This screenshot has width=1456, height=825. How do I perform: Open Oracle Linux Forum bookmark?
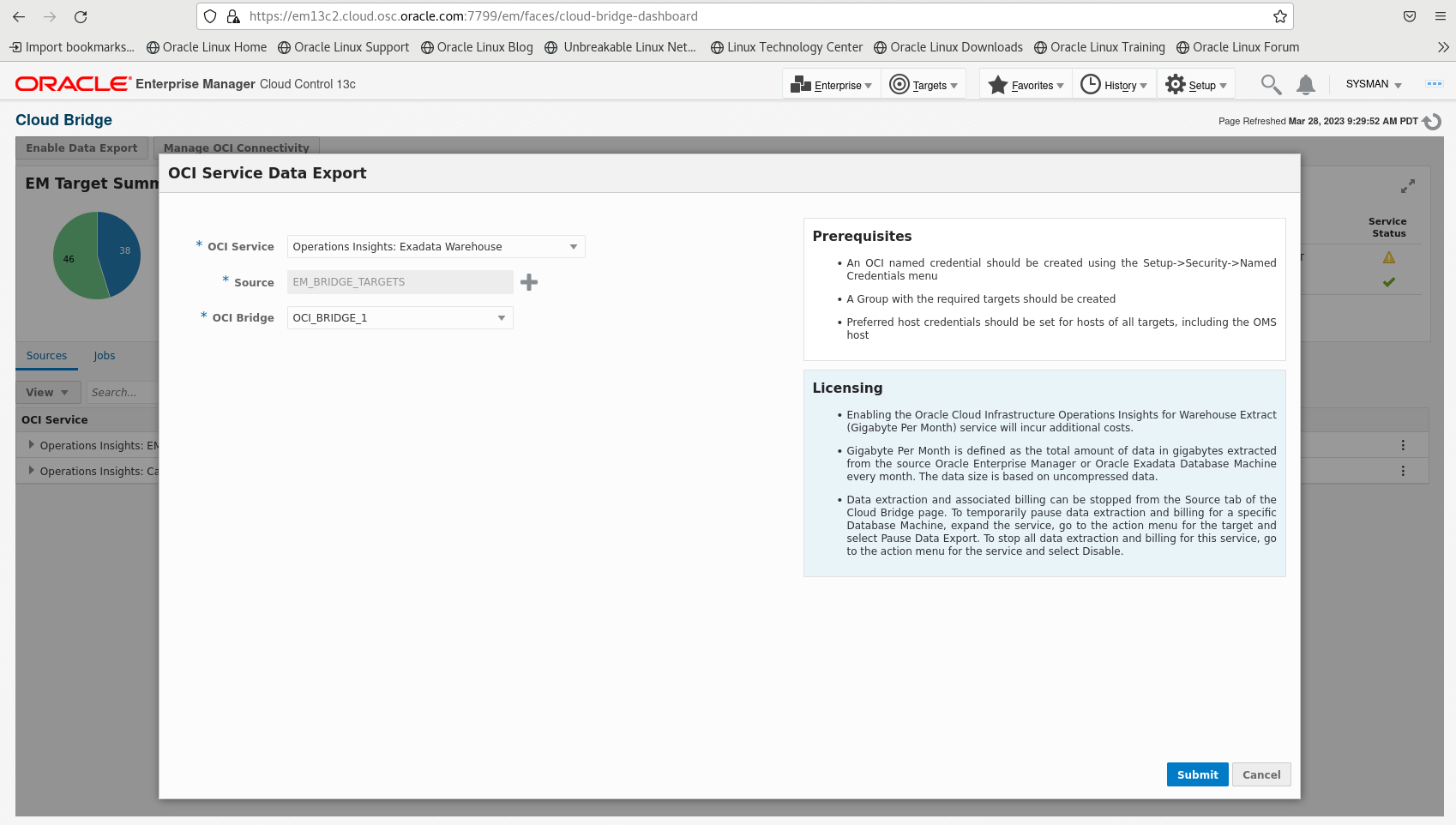click(1237, 47)
